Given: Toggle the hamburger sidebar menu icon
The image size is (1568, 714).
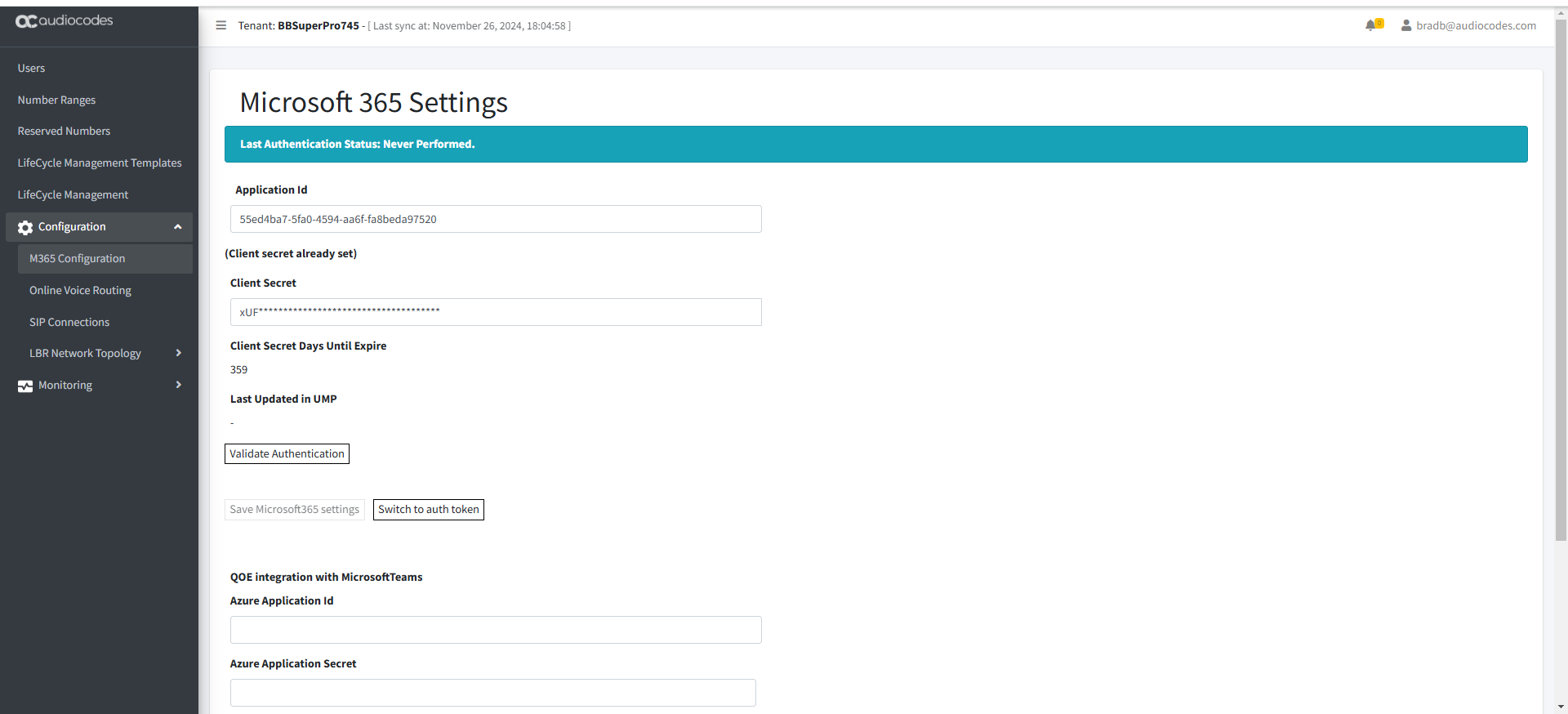Looking at the screenshot, I should [x=220, y=25].
